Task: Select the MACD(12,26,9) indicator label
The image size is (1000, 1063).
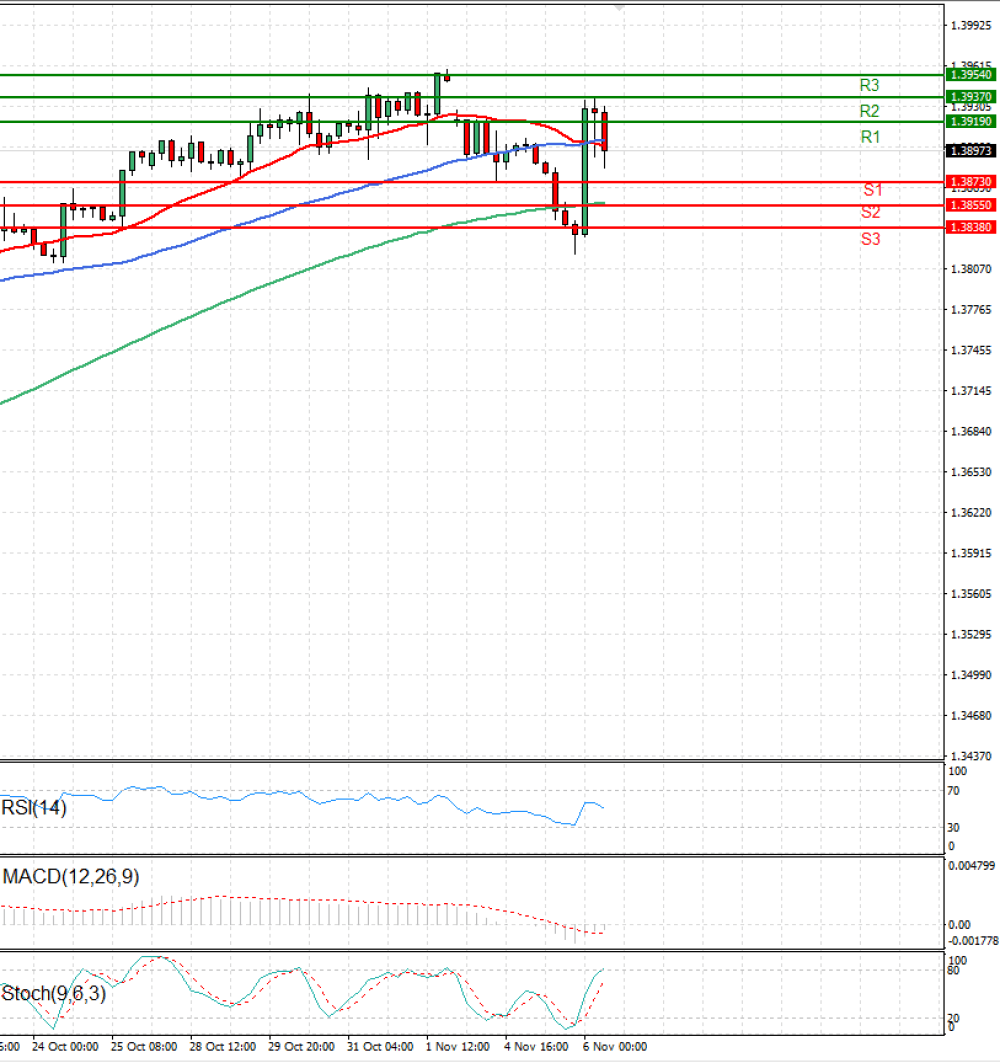Action: tap(71, 877)
